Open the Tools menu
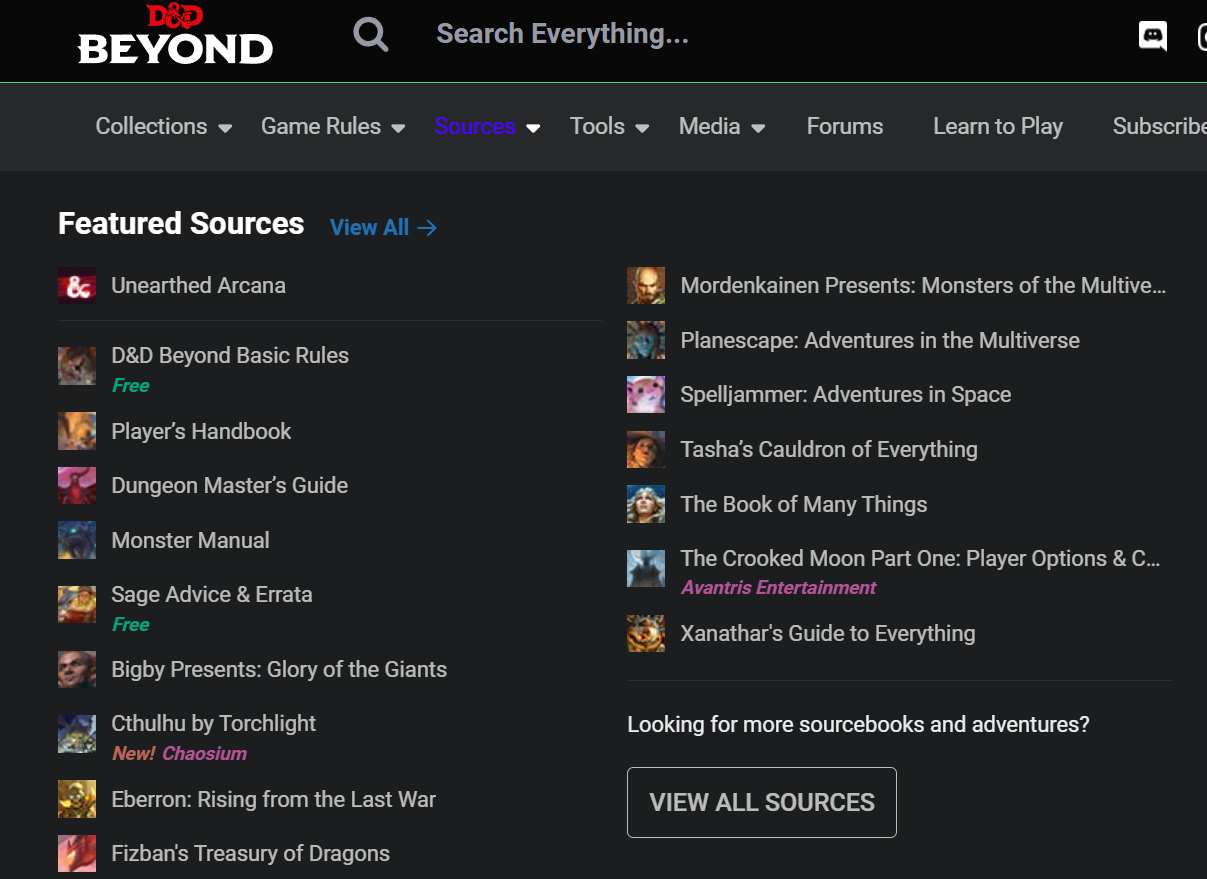Viewport: 1207px width, 879px height. coord(597,126)
